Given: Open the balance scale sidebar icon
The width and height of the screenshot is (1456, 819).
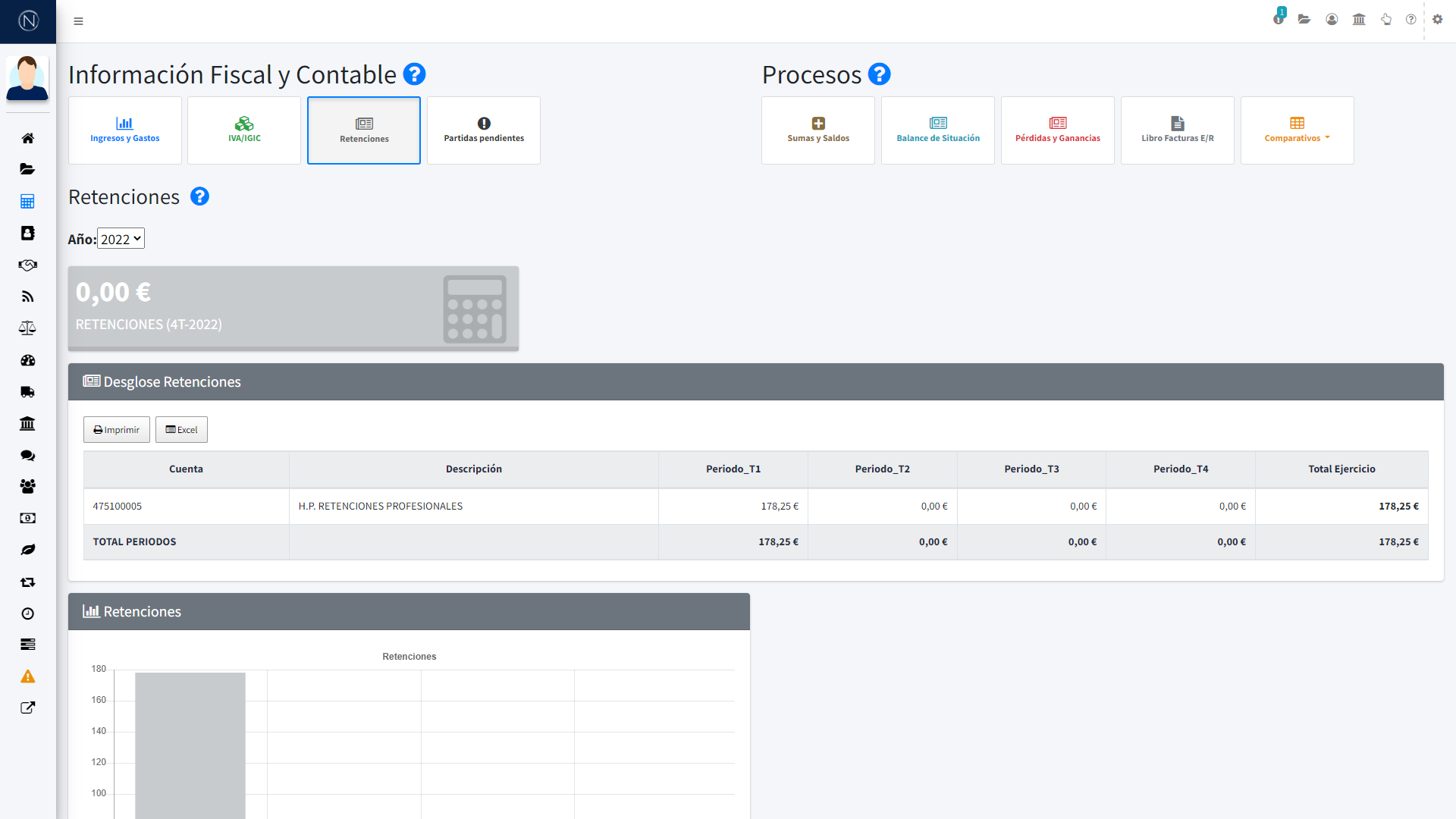Looking at the screenshot, I should [27, 328].
